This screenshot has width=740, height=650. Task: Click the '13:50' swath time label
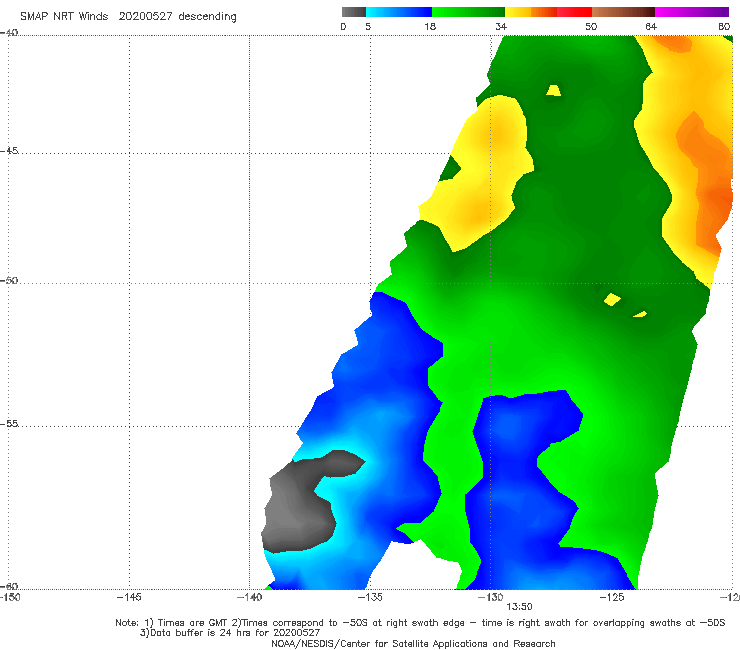point(519,607)
